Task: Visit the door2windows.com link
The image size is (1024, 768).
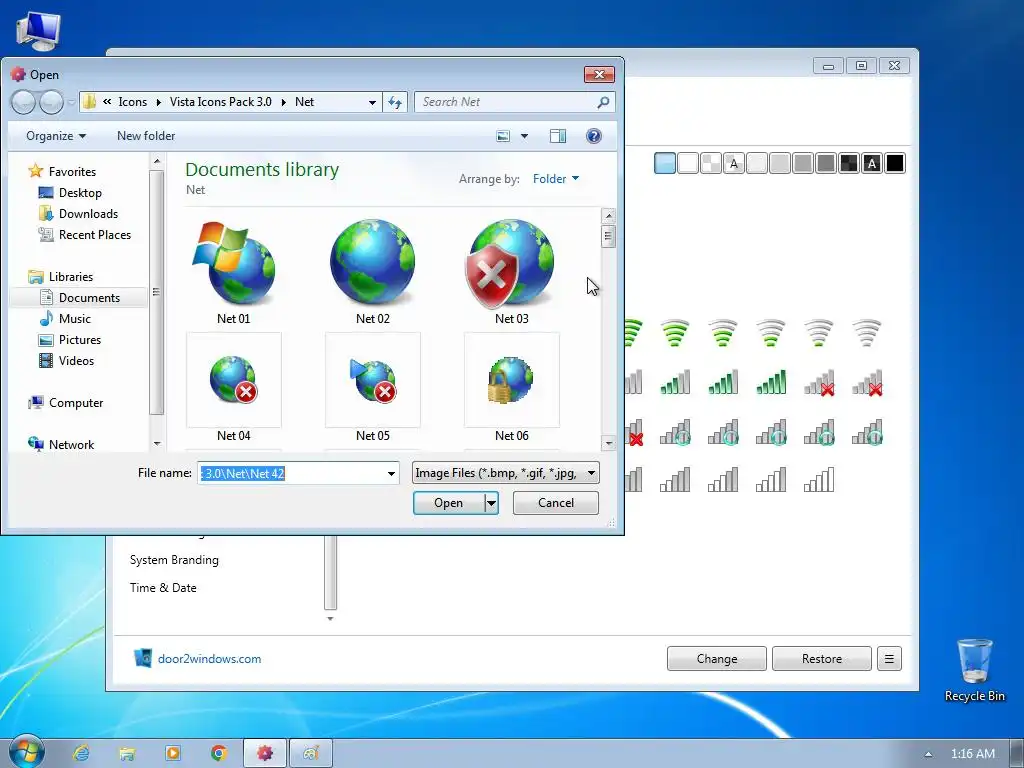Action: point(209,659)
